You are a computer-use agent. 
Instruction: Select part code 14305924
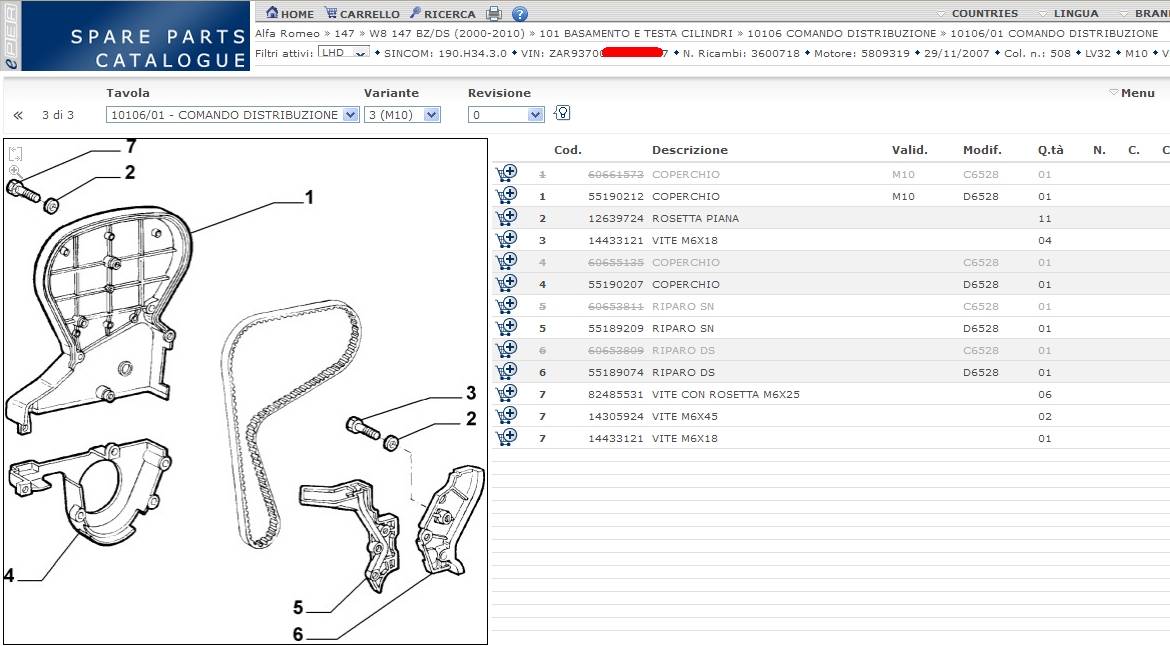(x=616, y=416)
